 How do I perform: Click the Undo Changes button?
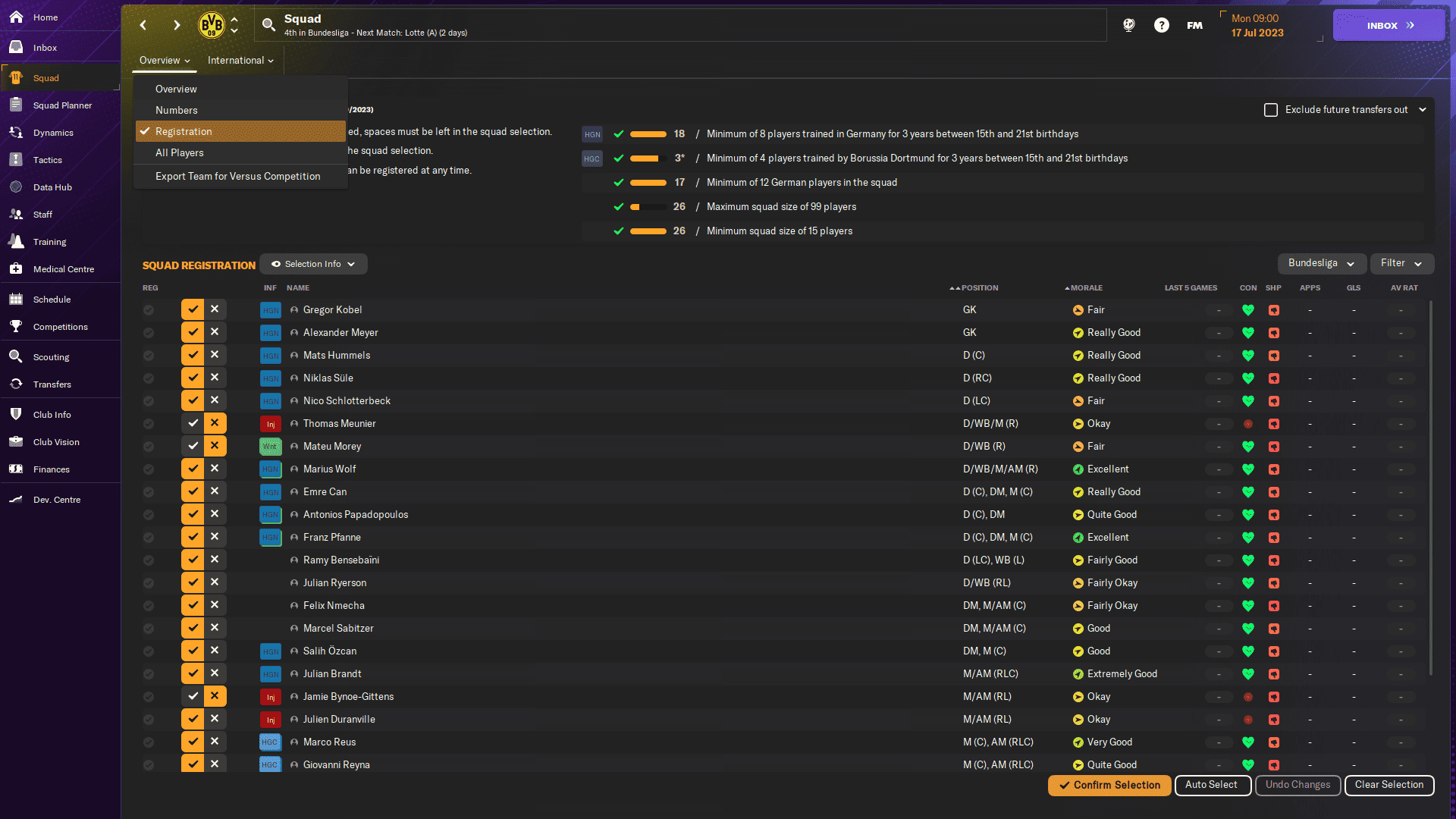pos(1298,785)
